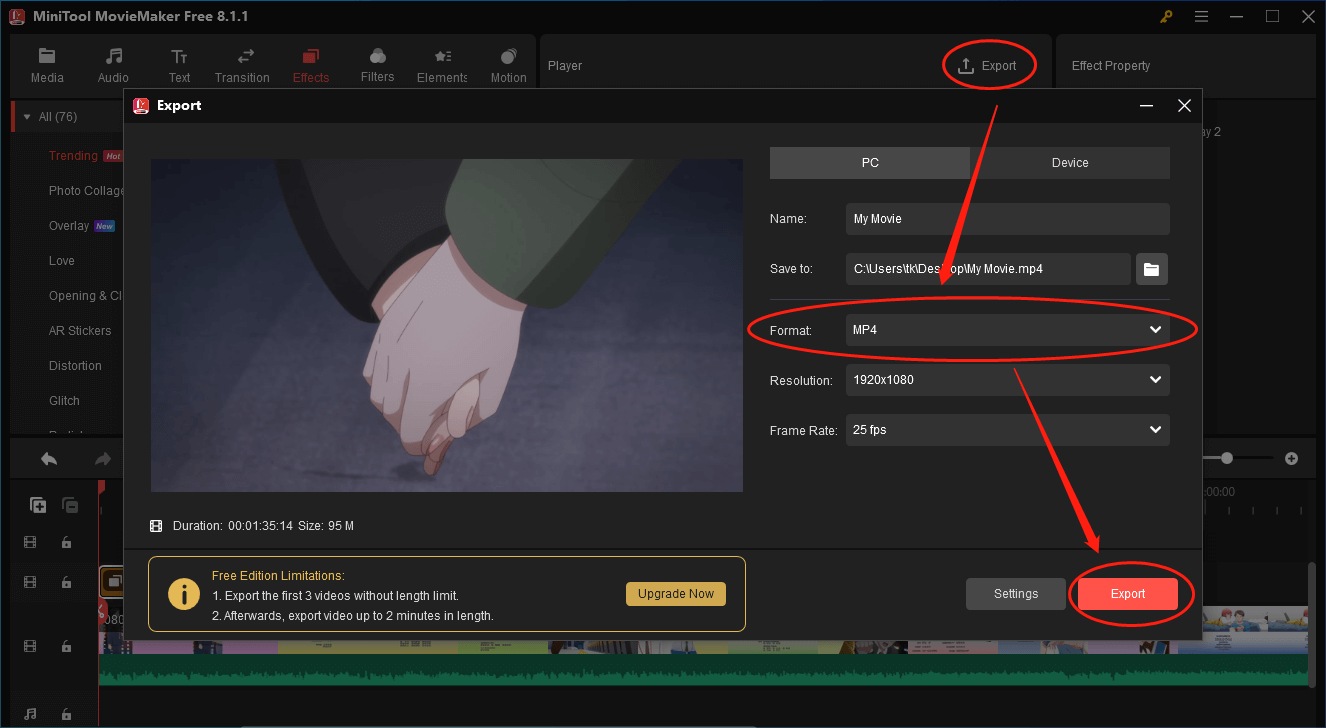Select the Photo Collage category
Viewport: 1326px width, 728px height.
87,191
